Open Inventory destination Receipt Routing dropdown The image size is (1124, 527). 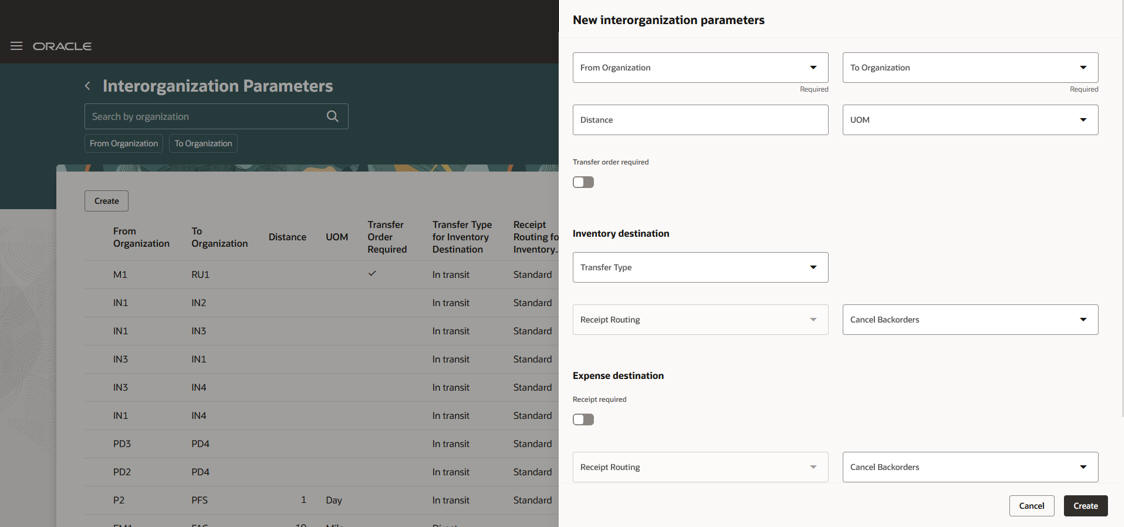tap(700, 320)
